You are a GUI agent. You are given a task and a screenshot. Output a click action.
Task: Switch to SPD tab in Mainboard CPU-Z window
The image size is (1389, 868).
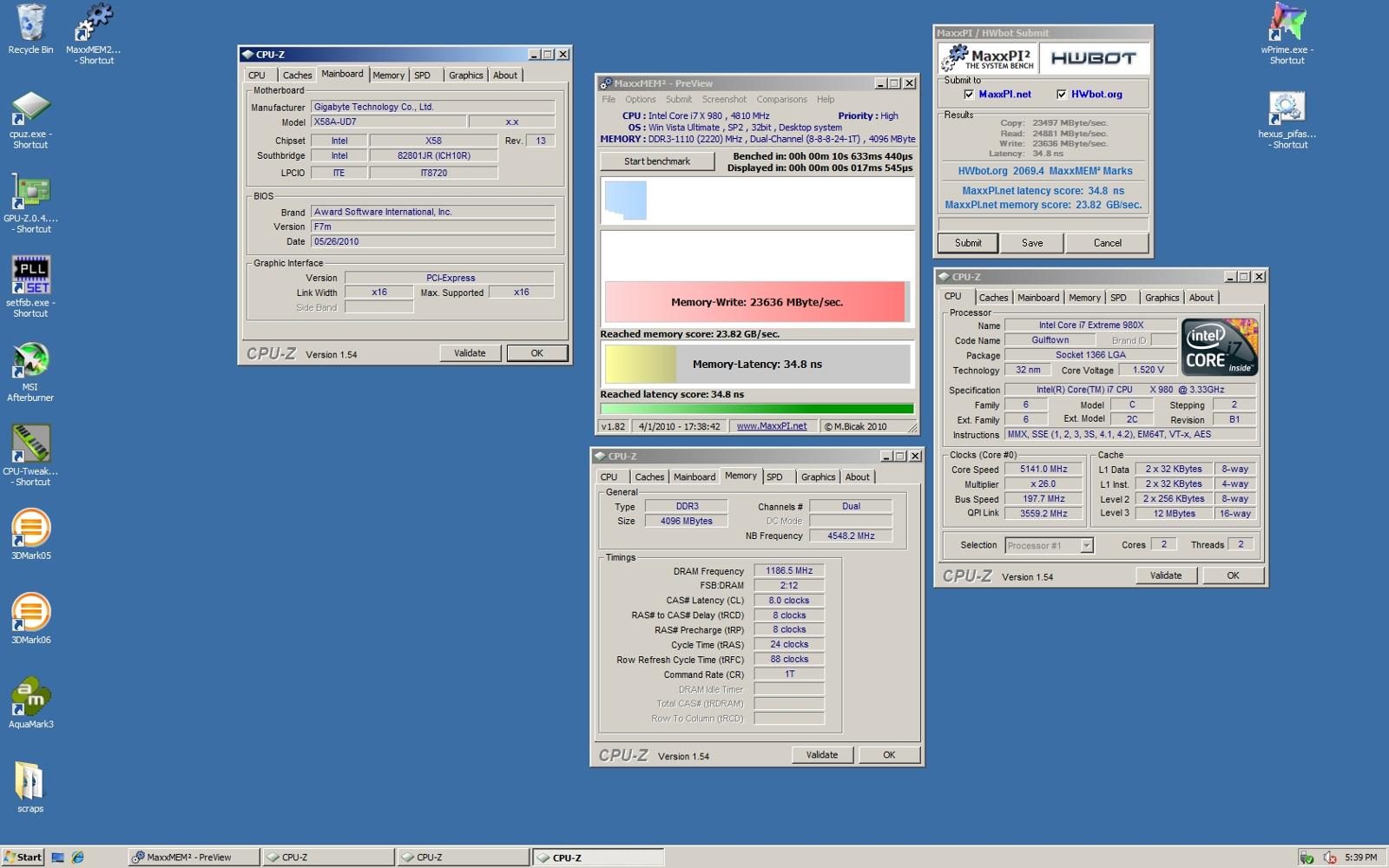[423, 76]
